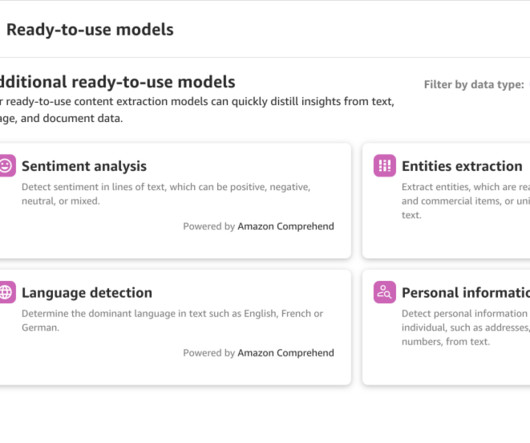The width and height of the screenshot is (530, 443).
Task: Click the Sentiment analysis description text
Action: 166,194
